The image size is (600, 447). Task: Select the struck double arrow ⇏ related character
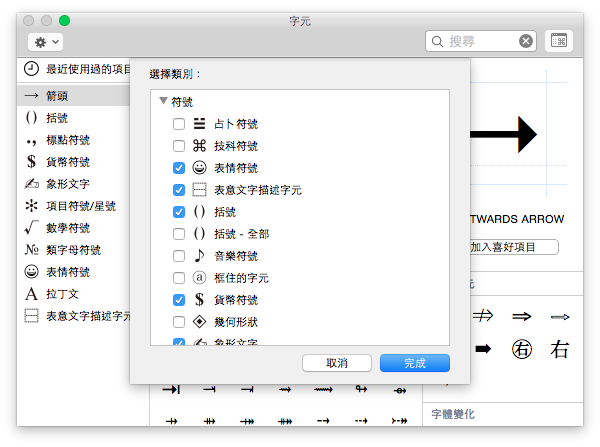click(x=483, y=316)
